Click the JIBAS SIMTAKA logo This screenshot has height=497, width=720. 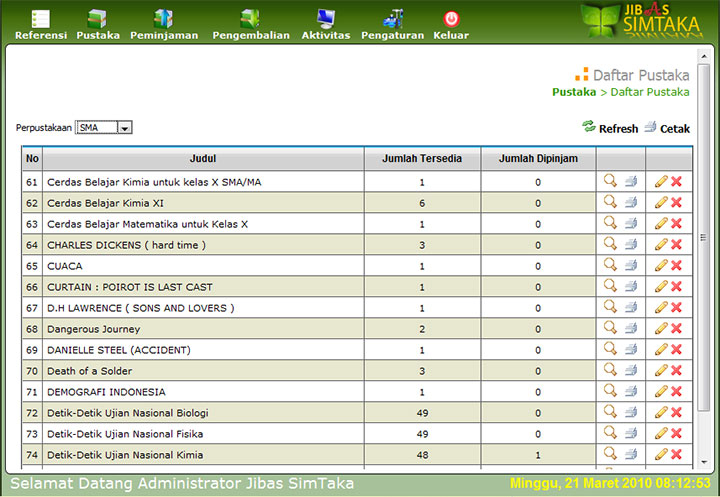tap(642, 21)
